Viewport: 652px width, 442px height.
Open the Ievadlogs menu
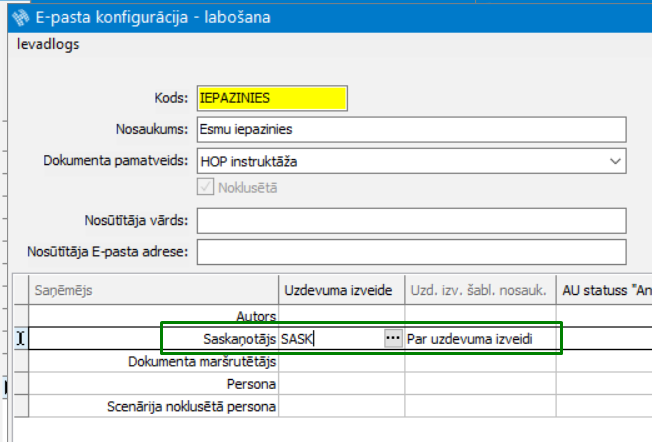point(48,44)
